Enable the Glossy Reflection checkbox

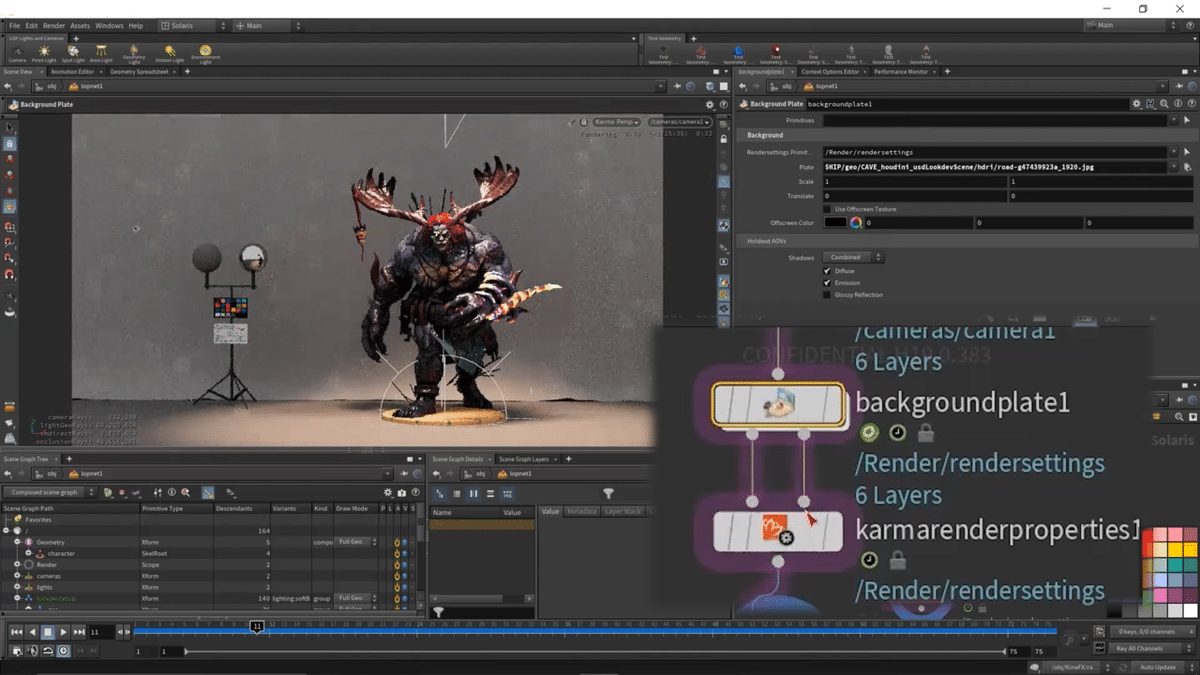tap(827, 295)
